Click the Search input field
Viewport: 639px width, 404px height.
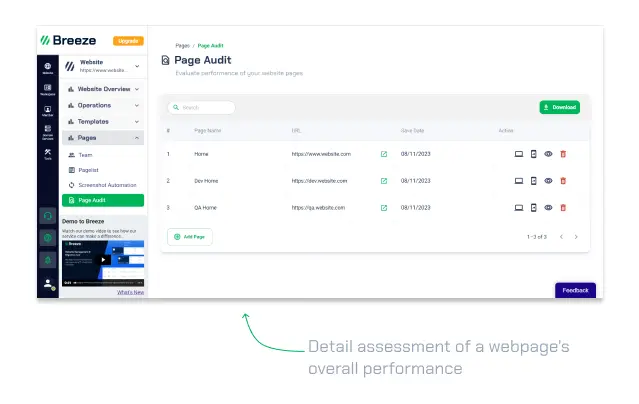coord(201,108)
